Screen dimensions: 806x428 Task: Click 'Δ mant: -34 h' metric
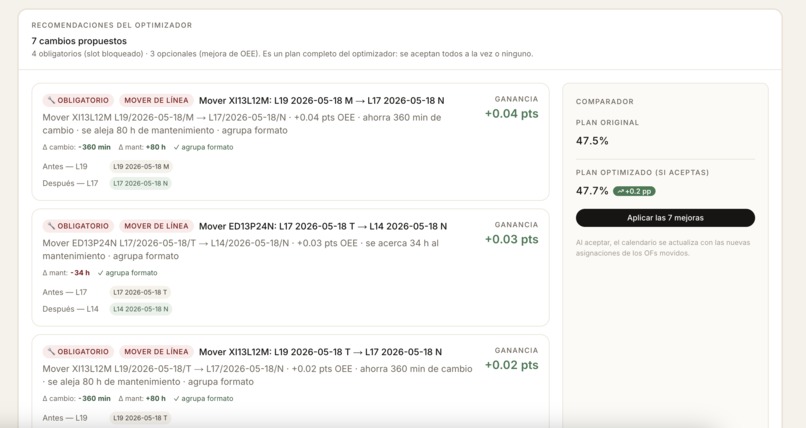66,273
